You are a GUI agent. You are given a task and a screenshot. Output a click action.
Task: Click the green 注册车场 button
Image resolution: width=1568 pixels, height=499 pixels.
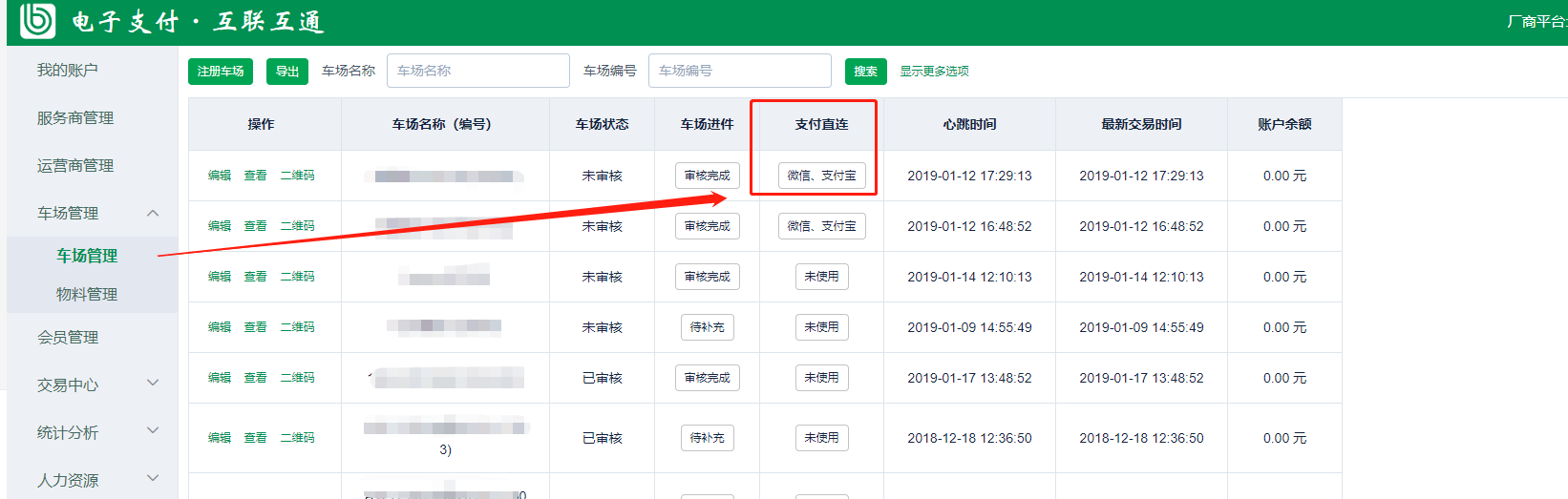pyautogui.click(x=221, y=72)
